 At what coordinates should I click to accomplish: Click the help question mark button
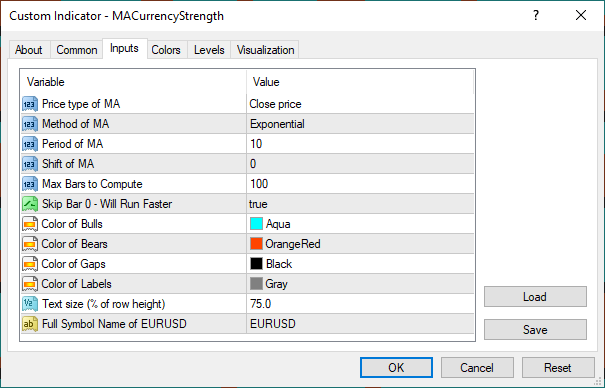(536, 15)
